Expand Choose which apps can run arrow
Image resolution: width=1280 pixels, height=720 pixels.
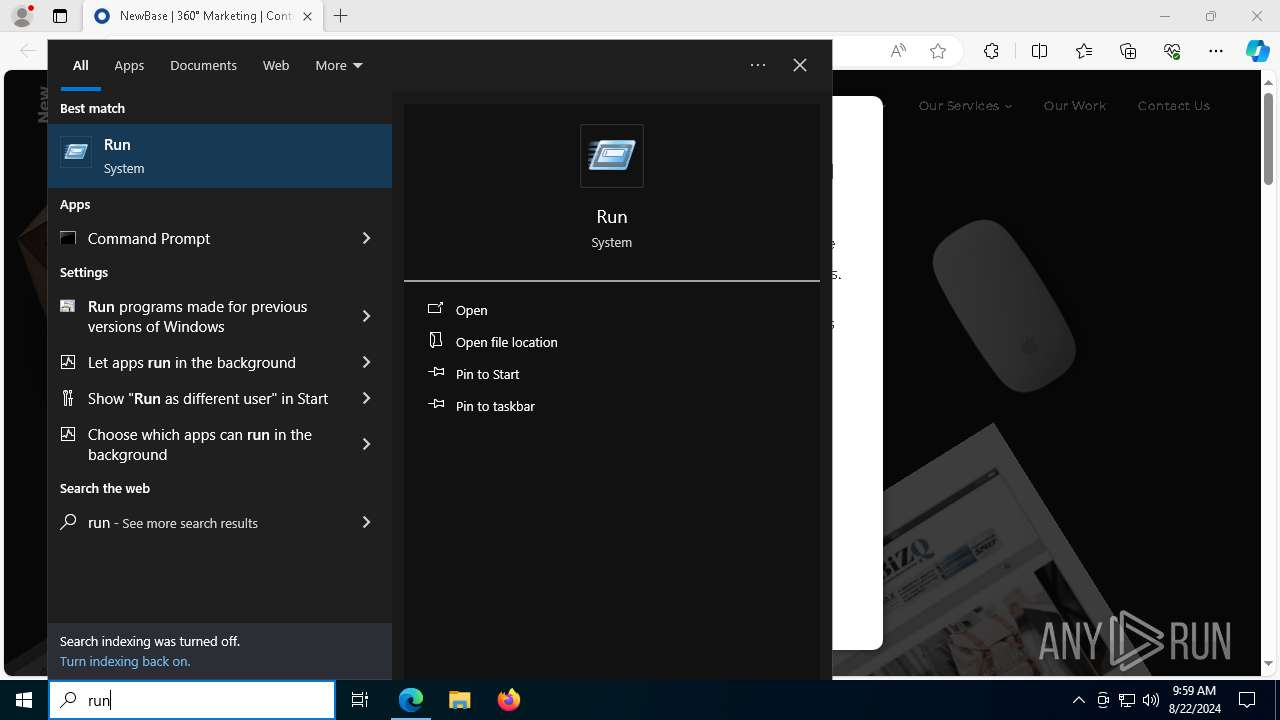pos(366,444)
